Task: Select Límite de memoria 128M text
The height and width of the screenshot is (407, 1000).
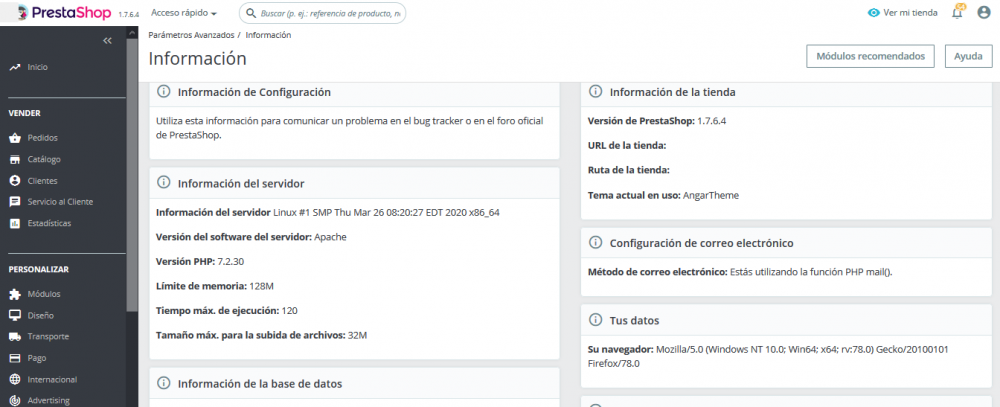Action: (x=215, y=286)
